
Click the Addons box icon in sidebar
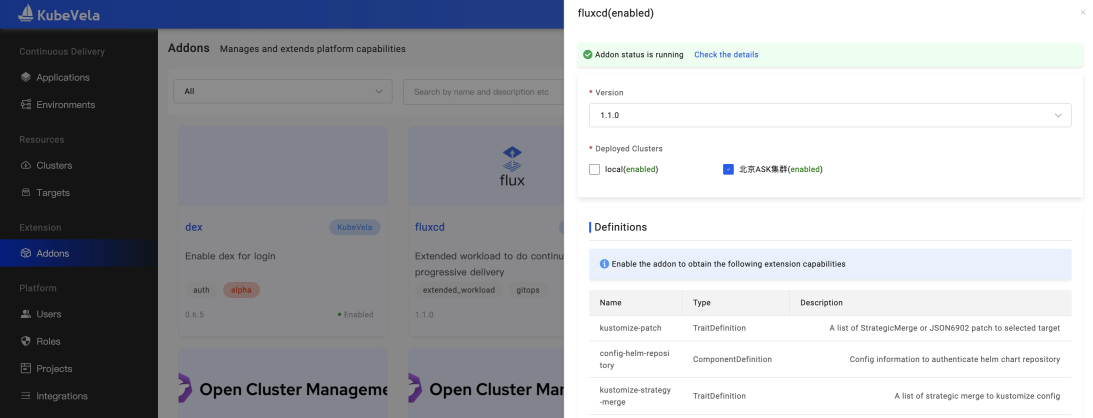[x=26, y=253]
